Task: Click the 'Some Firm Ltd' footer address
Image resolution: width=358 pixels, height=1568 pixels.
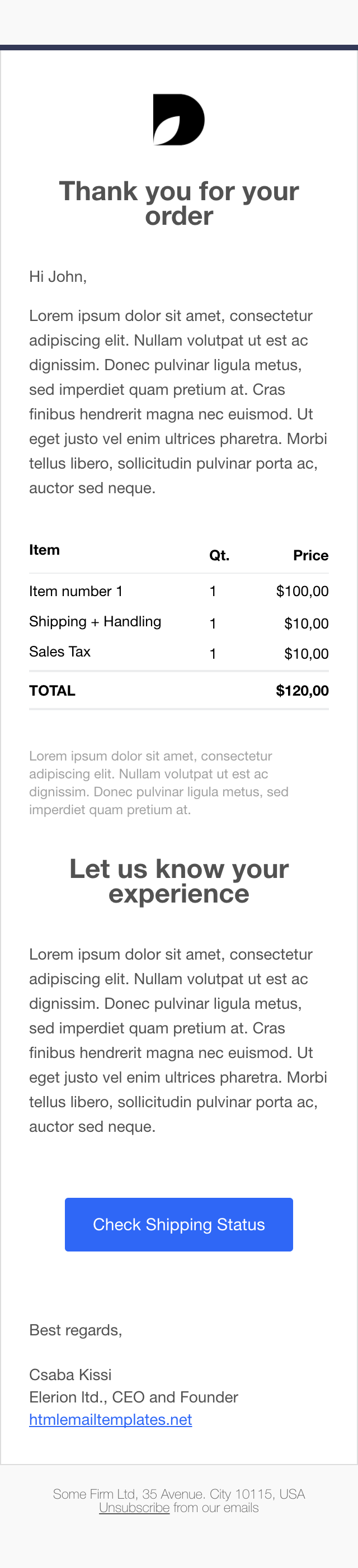Action: click(179, 1494)
